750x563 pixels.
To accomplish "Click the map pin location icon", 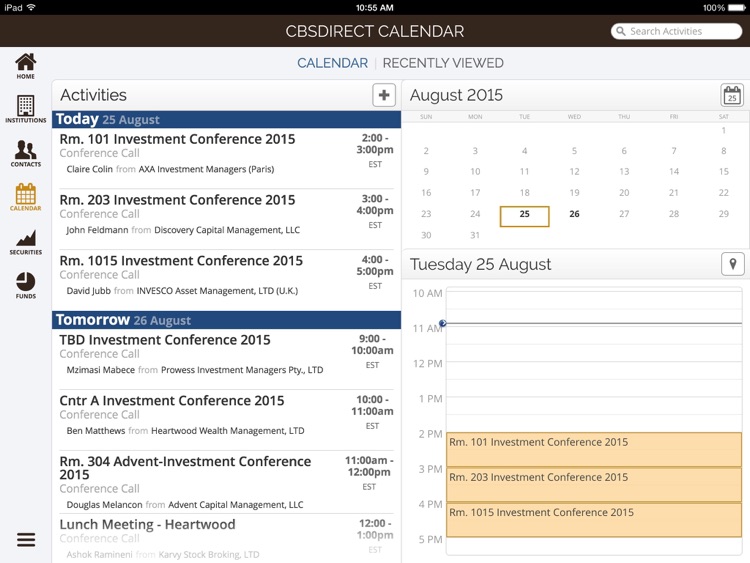I will 732,264.
